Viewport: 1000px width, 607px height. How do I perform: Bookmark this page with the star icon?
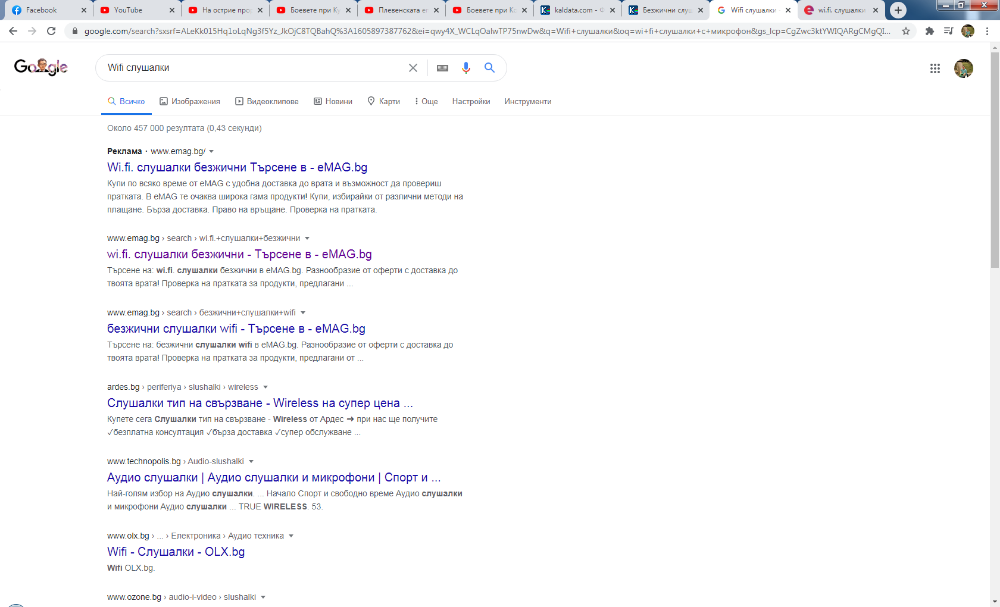(x=906, y=31)
